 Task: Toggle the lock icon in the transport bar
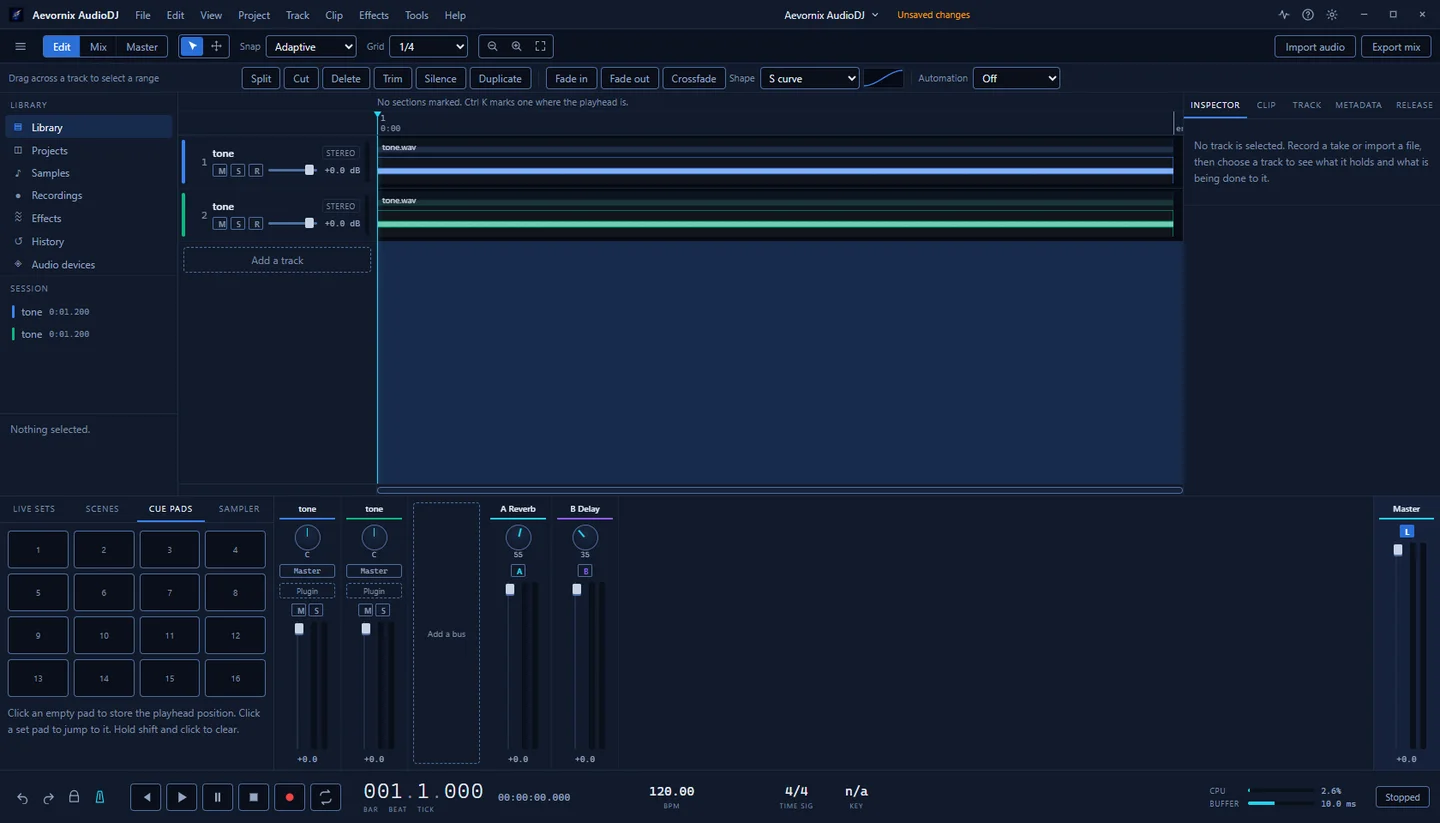pyautogui.click(x=74, y=797)
